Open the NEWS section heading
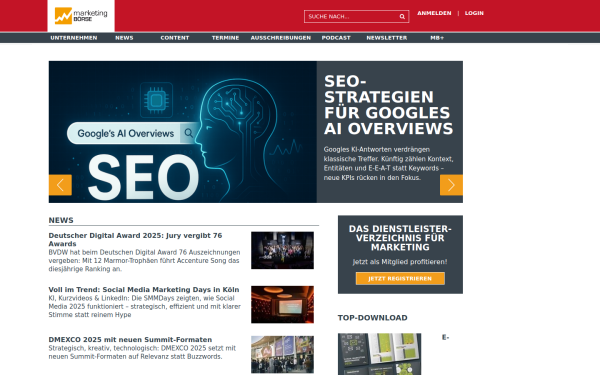Screen dimensions: 600x375 click(x=61, y=220)
